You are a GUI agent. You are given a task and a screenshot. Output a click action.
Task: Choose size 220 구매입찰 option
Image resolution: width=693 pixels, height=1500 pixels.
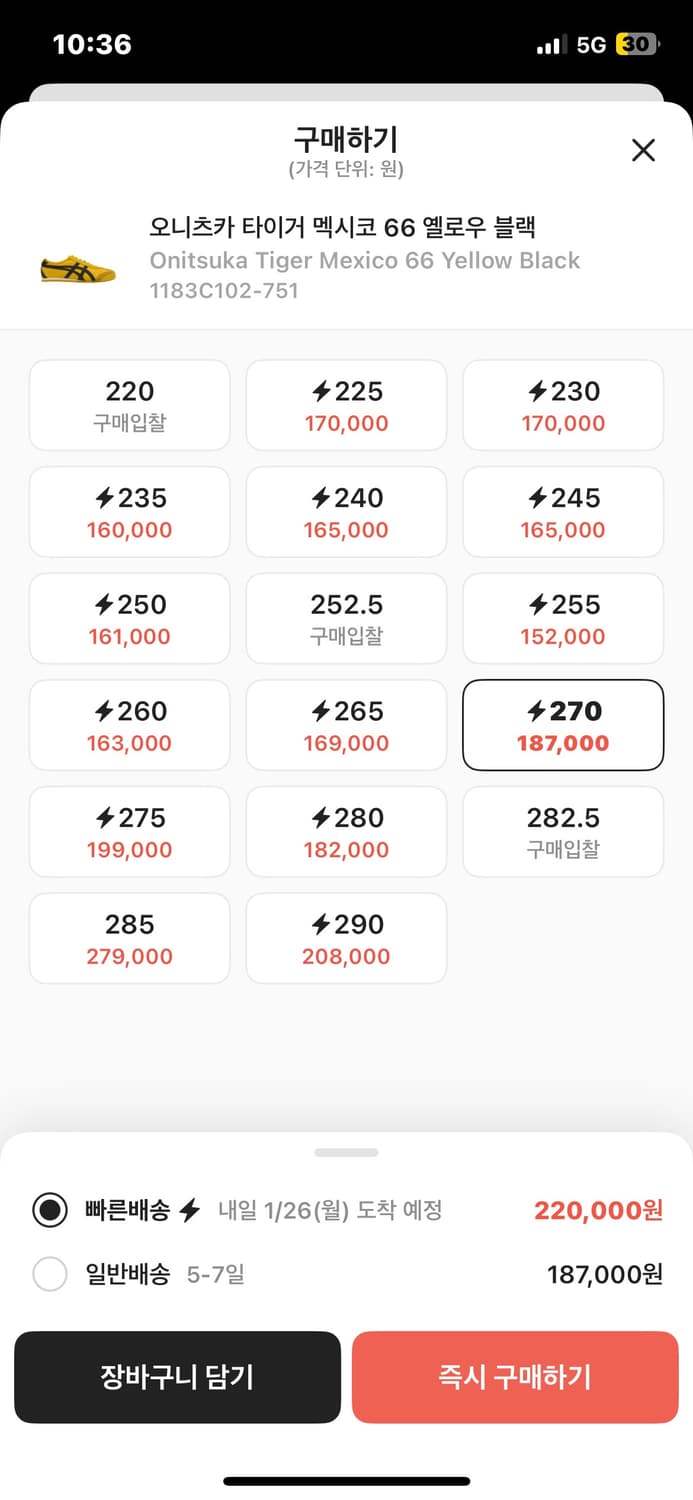tap(130, 405)
